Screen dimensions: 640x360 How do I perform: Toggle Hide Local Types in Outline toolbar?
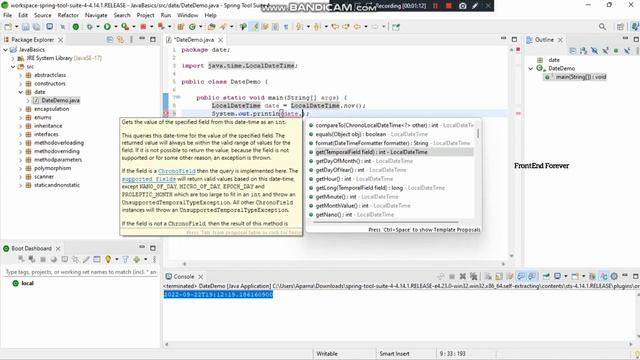(x=627, y=51)
